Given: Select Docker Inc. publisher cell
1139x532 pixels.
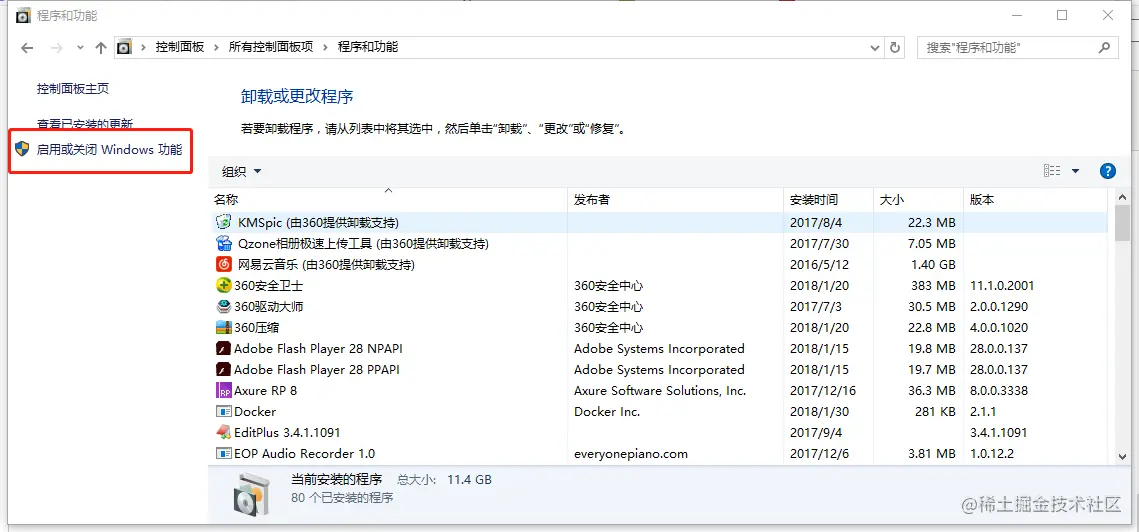Looking at the screenshot, I should click(x=607, y=411).
